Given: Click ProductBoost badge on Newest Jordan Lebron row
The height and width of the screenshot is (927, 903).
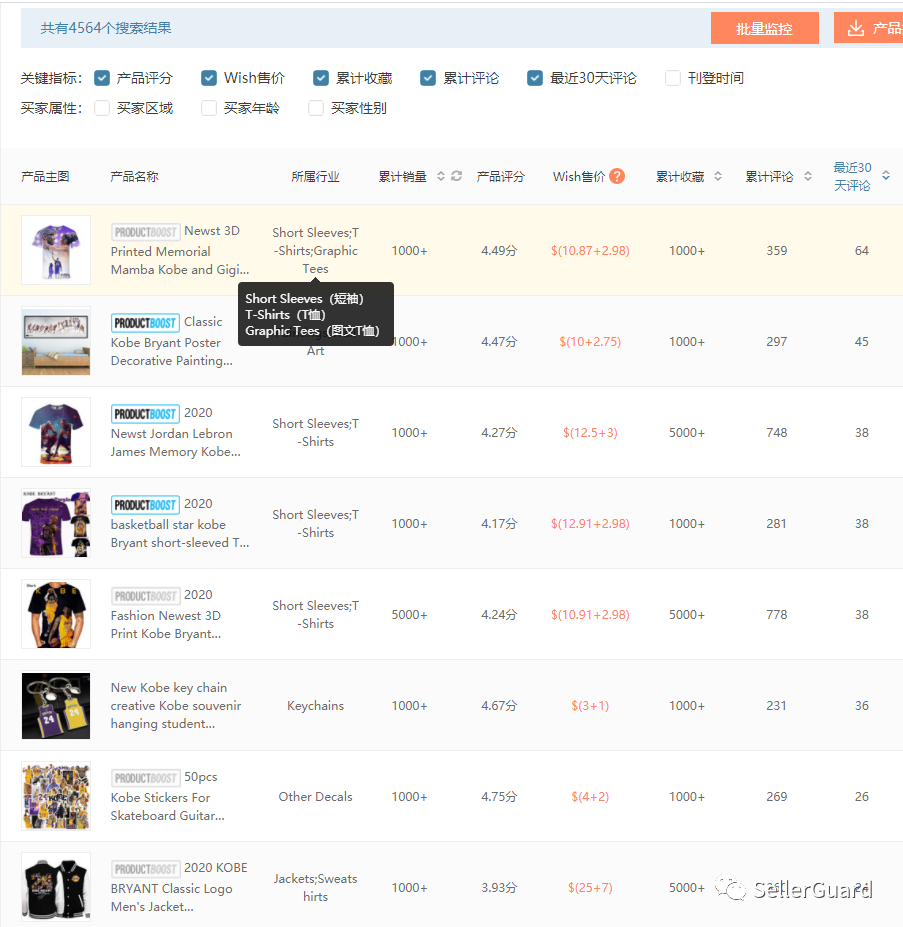Looking at the screenshot, I should [x=145, y=414].
